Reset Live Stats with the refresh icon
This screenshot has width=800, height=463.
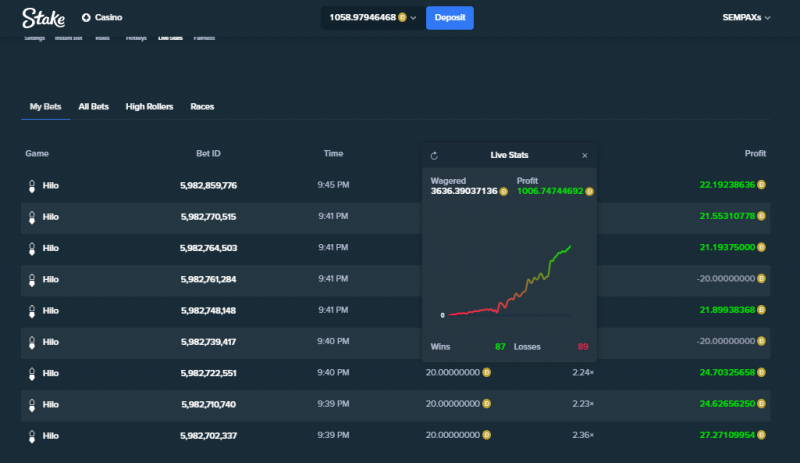pos(434,156)
